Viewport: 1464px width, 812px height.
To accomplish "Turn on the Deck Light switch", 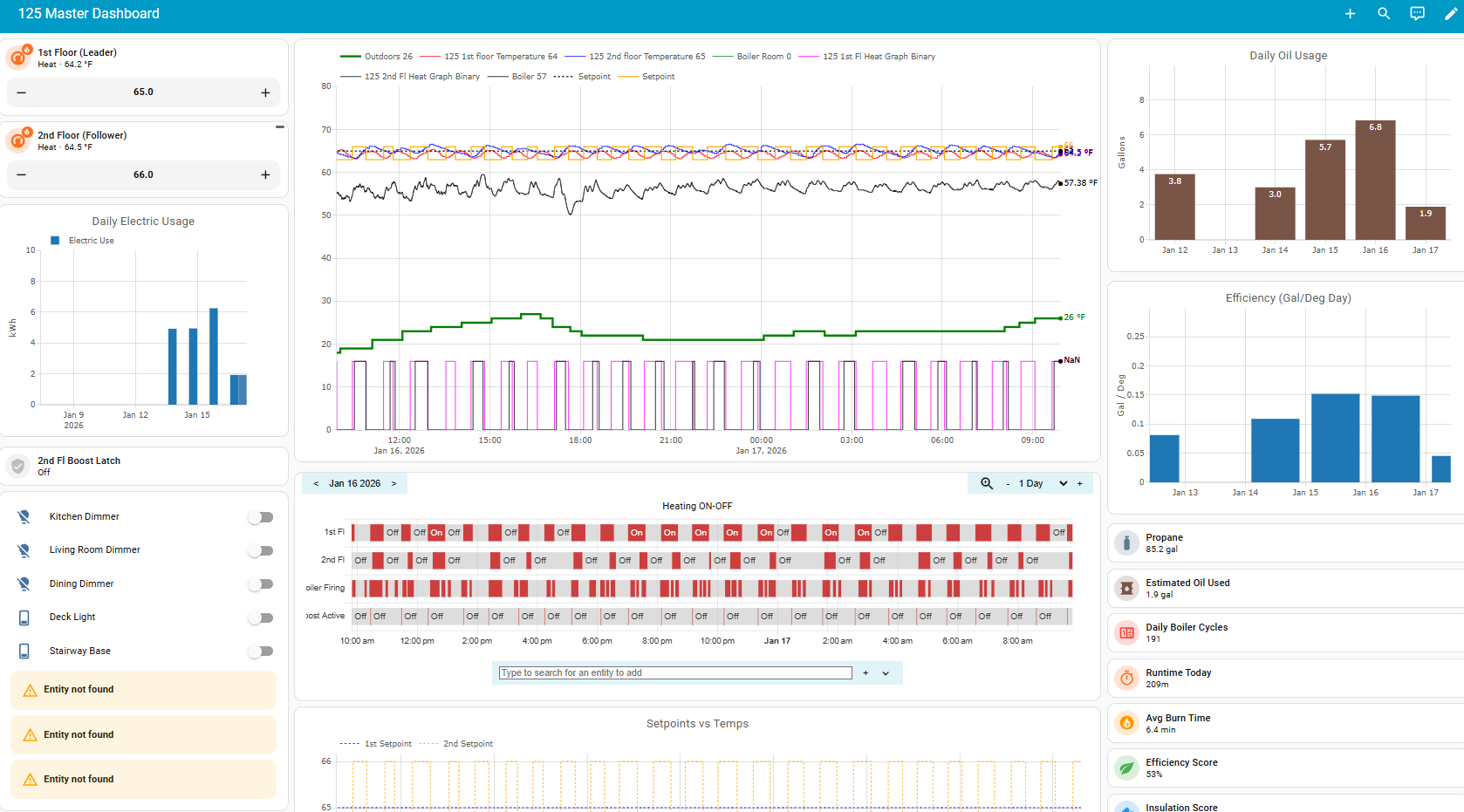I will pyautogui.click(x=261, y=618).
